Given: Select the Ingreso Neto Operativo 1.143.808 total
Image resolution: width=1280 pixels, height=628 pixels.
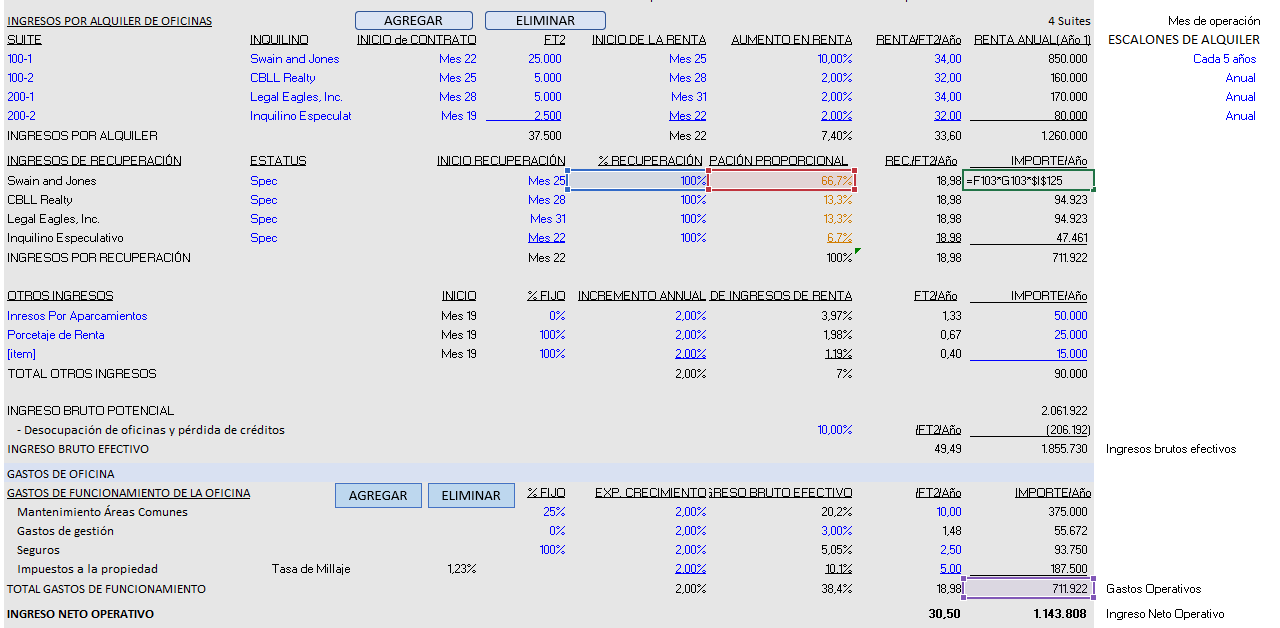Looking at the screenshot, I should [1059, 614].
